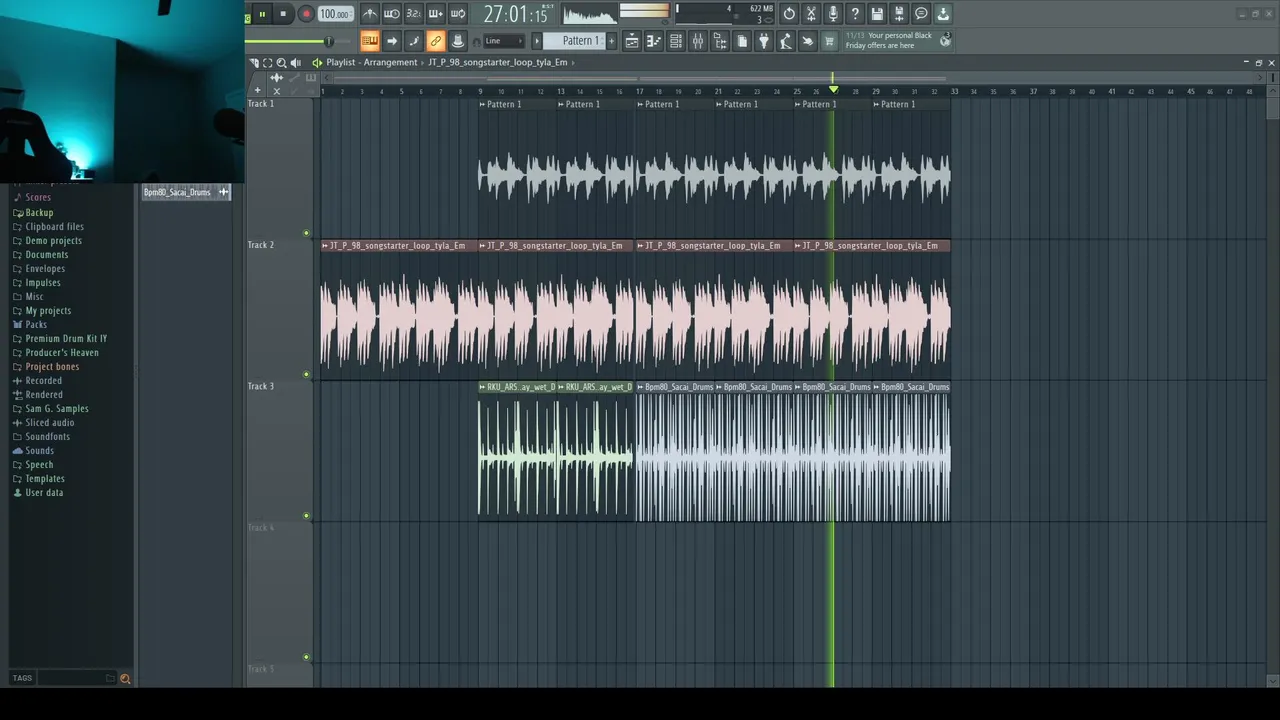The width and height of the screenshot is (1280, 720).
Task: Pause playback with the transport pause button
Action: pyautogui.click(x=262, y=14)
